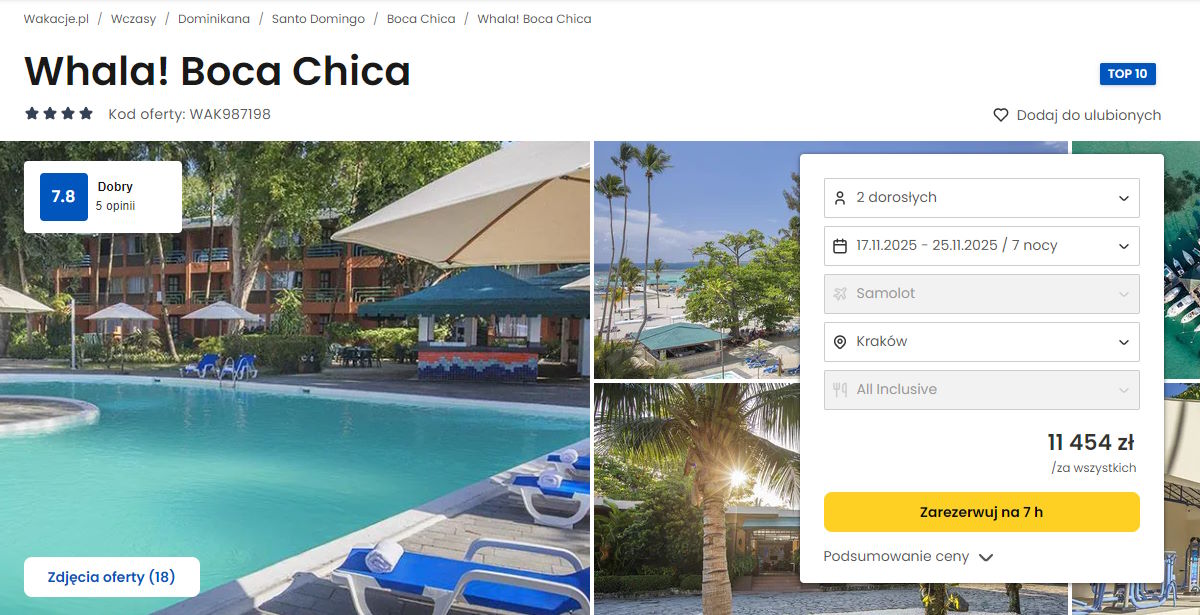
Task: Toggle Dodaj do ulubionych favorite
Action: pos(1077,115)
